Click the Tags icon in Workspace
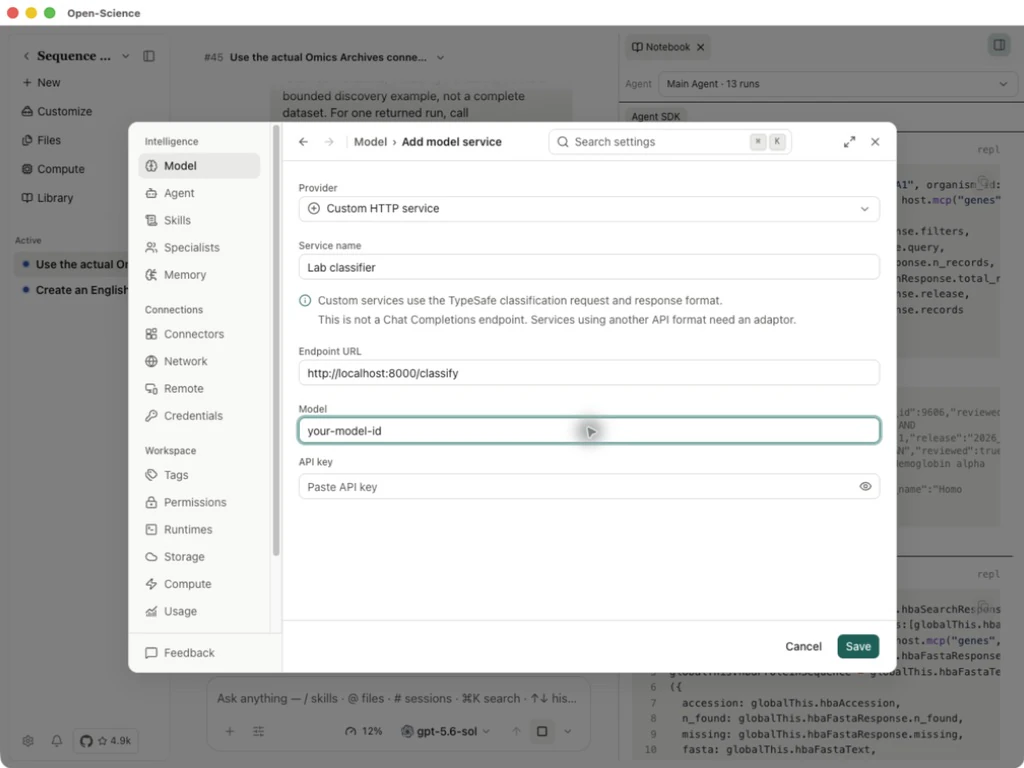1024x768 pixels. point(152,475)
